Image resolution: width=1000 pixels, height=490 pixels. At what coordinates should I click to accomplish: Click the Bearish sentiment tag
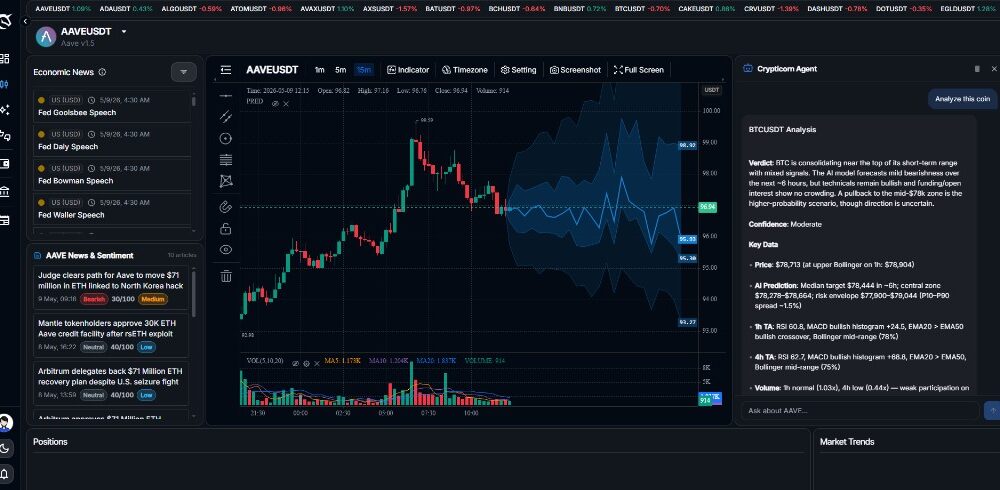coord(94,299)
